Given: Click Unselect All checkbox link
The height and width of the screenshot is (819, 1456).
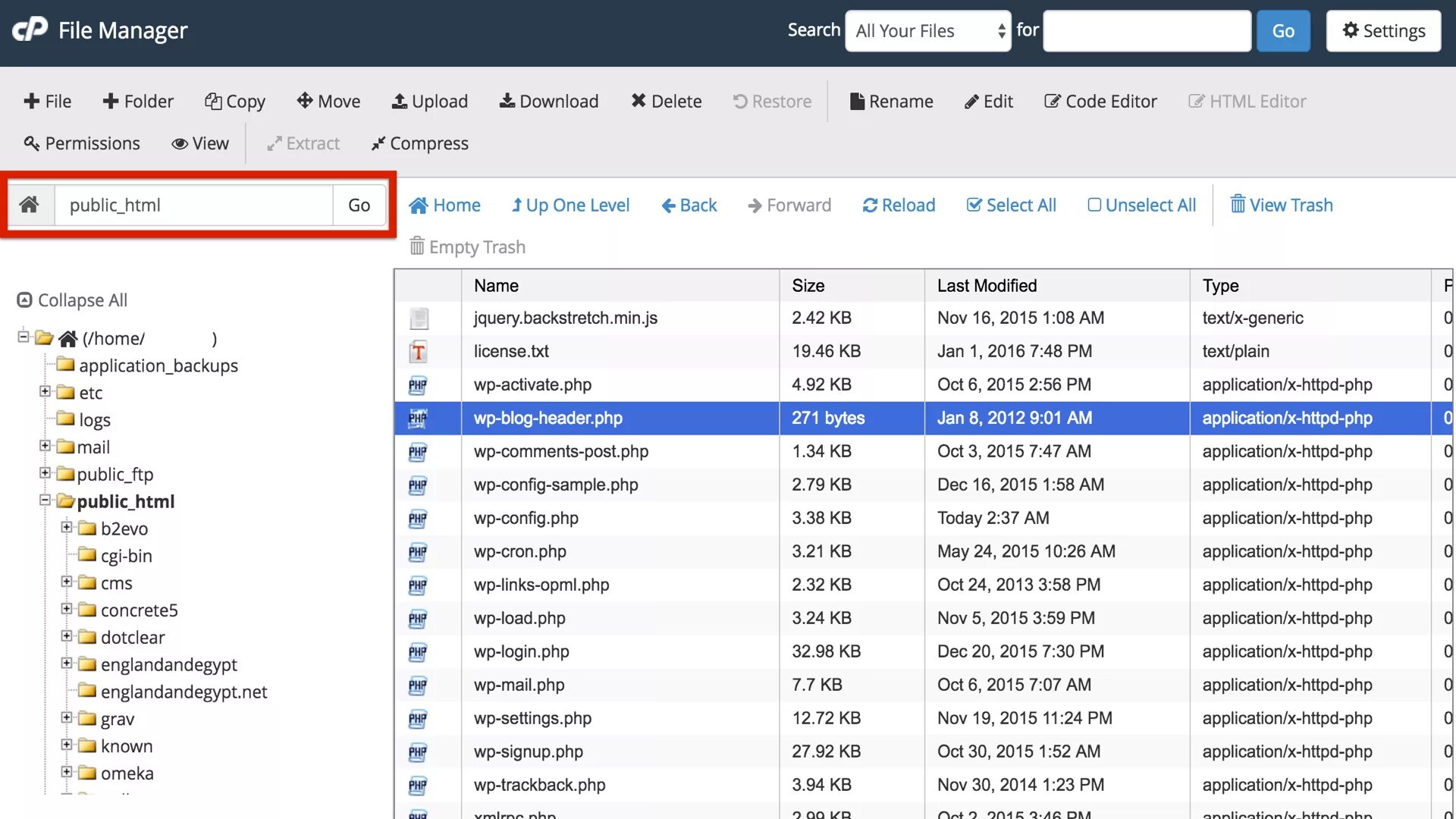Looking at the screenshot, I should (x=1141, y=206).
